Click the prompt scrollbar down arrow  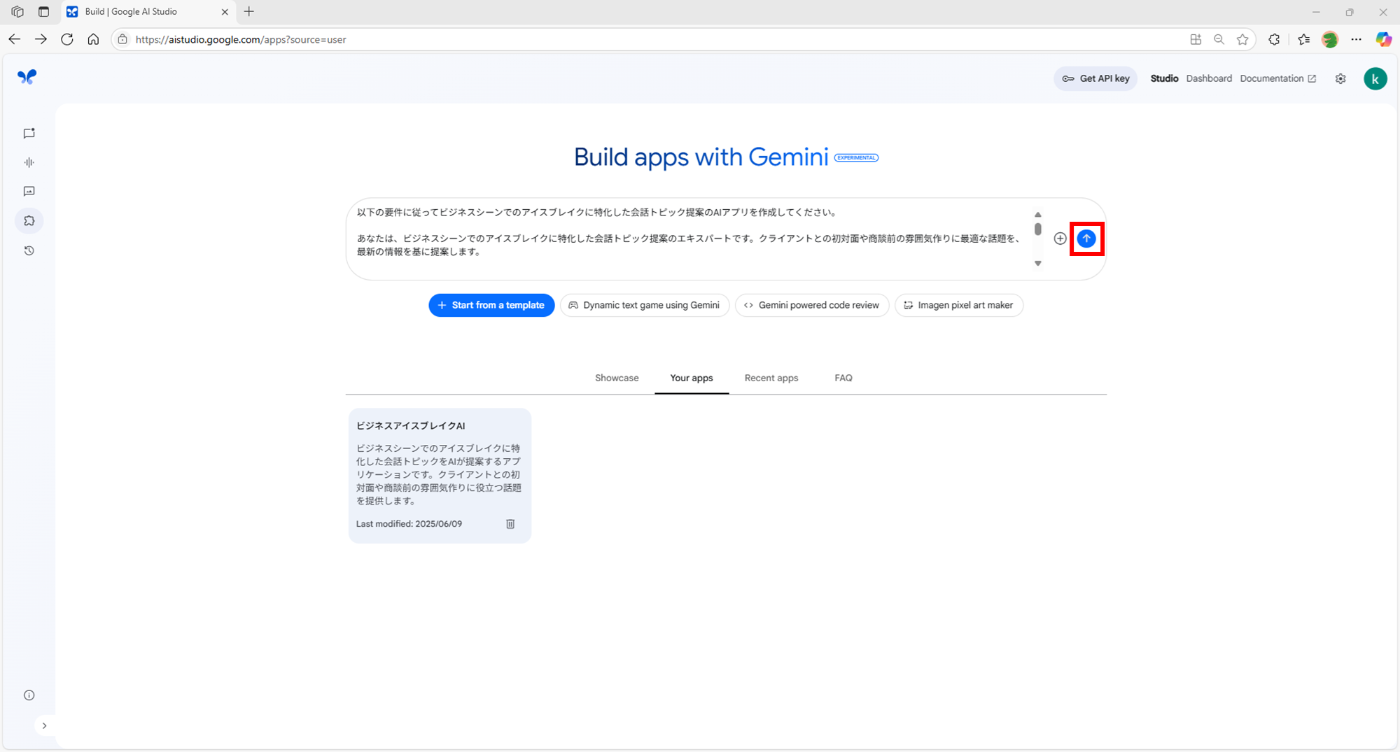click(x=1038, y=264)
